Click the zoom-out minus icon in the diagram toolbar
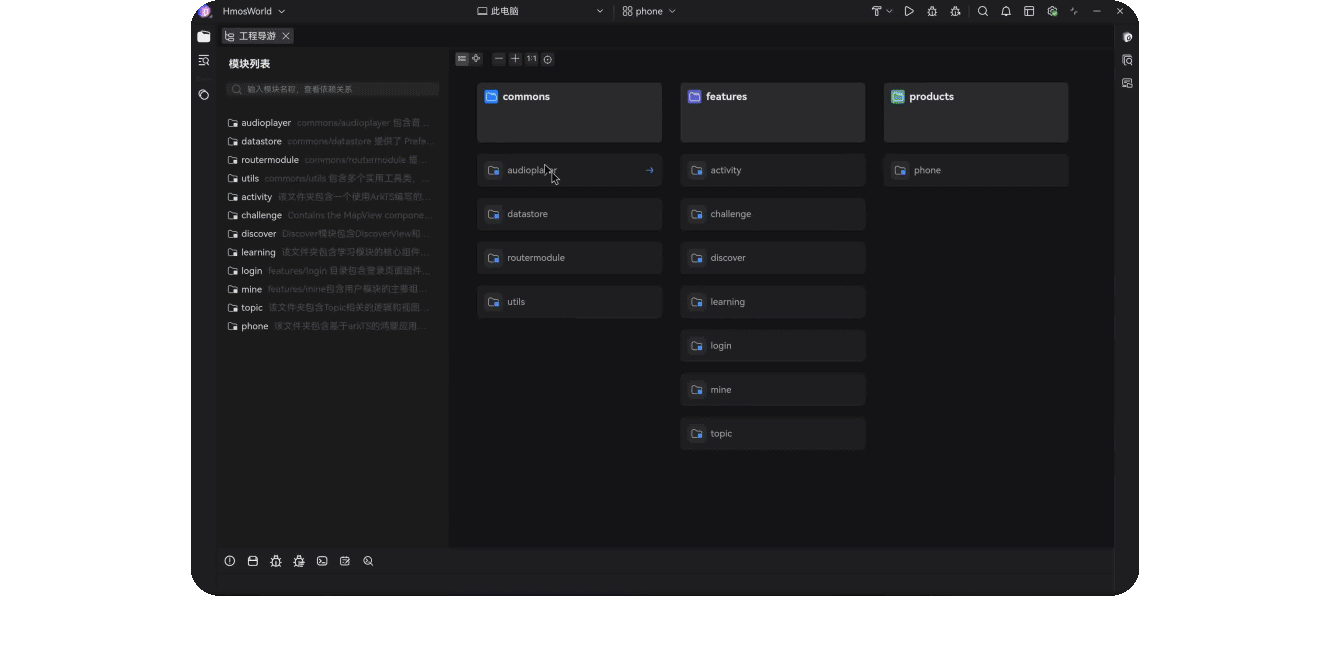 tap(499, 59)
